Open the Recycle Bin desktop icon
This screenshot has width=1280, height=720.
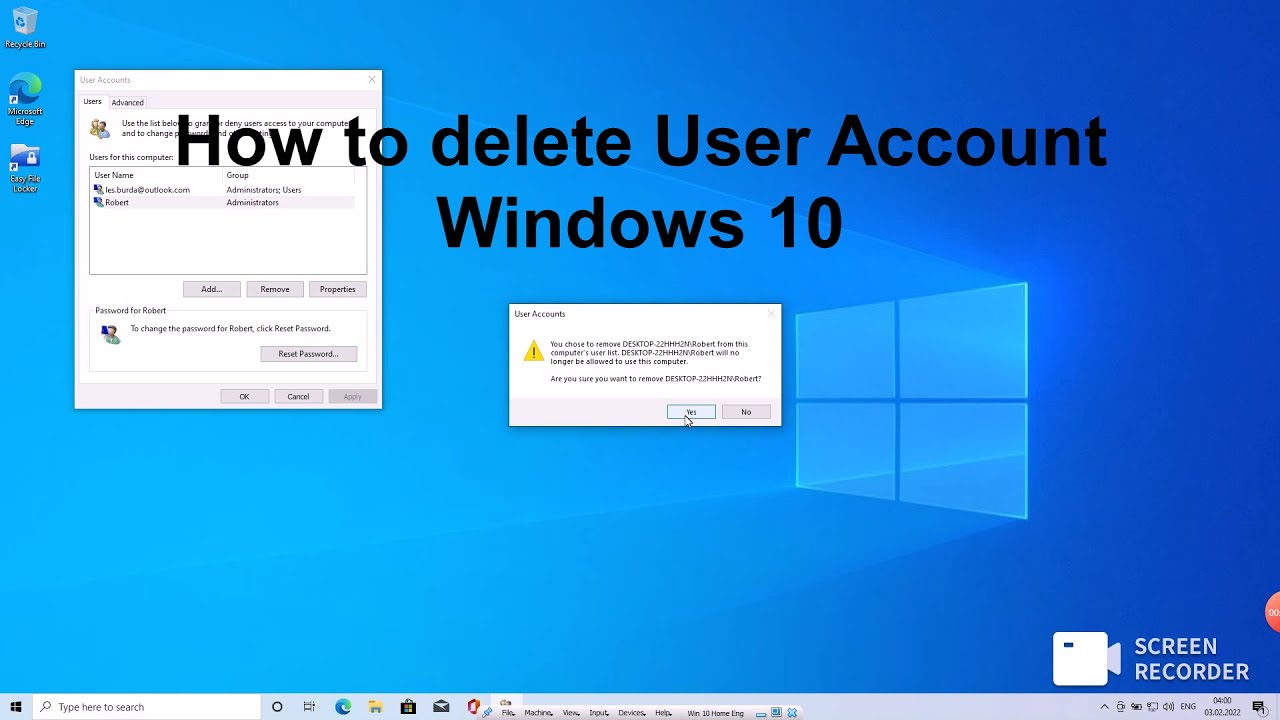[25, 28]
